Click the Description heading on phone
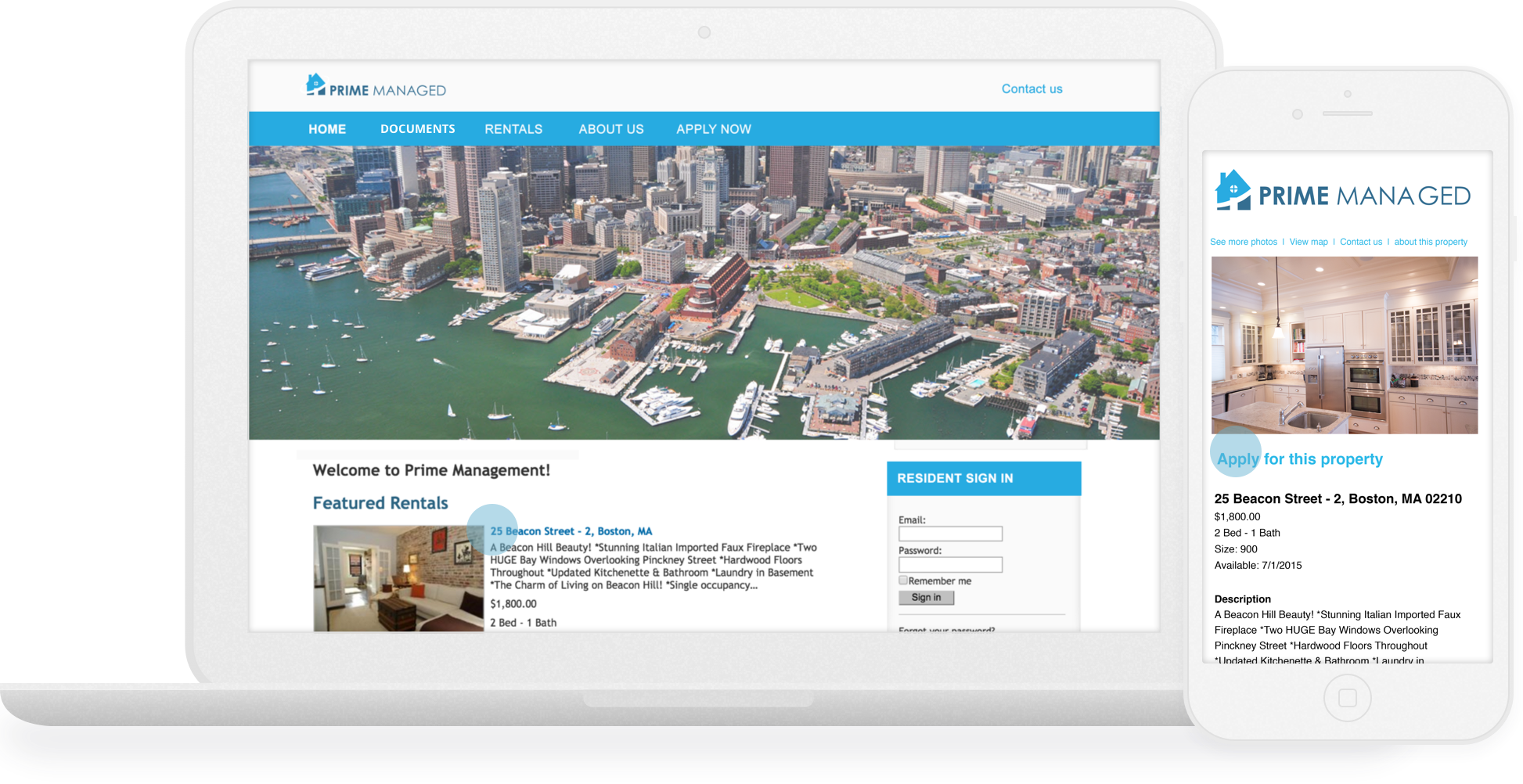Image resolution: width=1523 pixels, height=784 pixels. (x=1243, y=599)
